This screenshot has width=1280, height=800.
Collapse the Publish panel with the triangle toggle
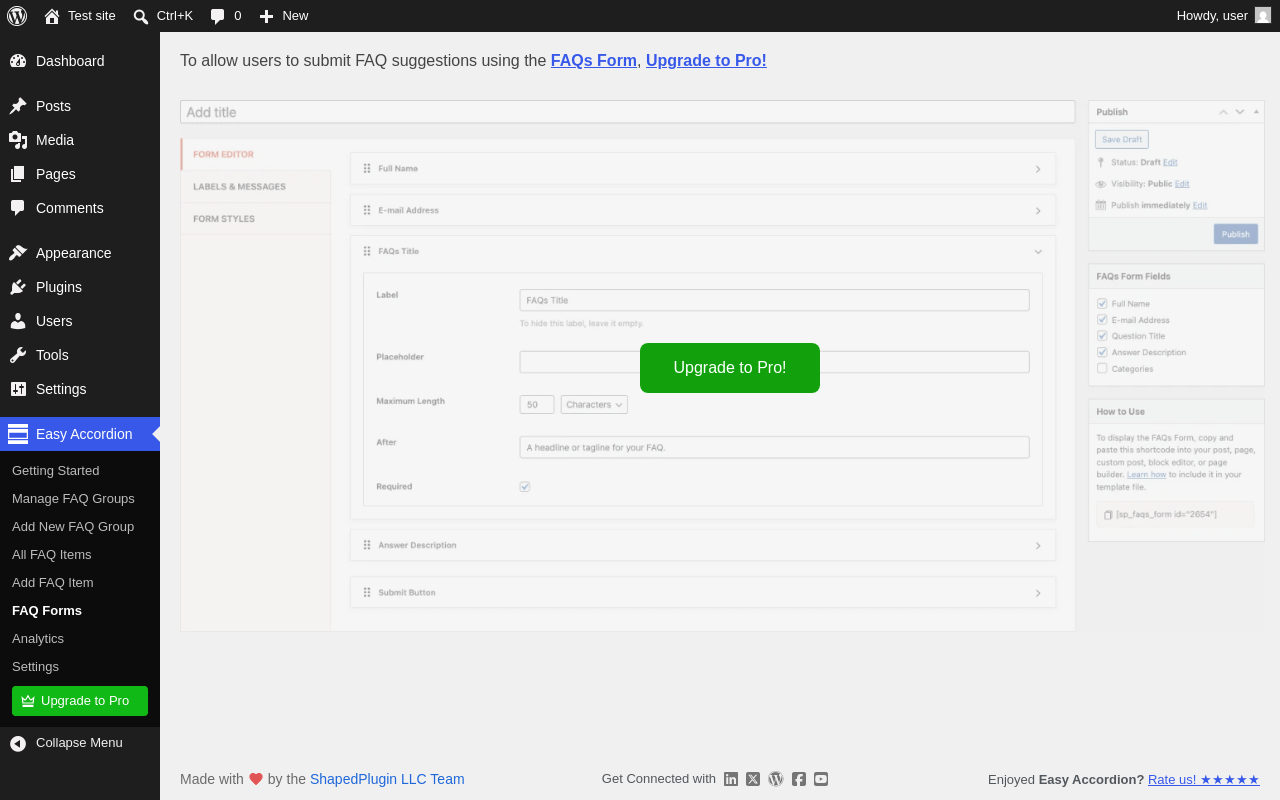1256,112
